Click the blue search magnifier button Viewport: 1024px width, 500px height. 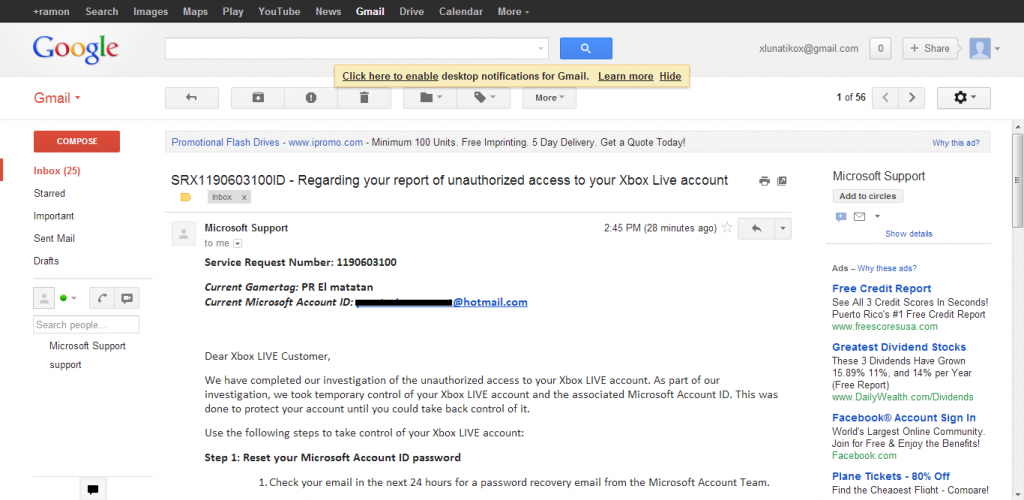[x=586, y=48]
